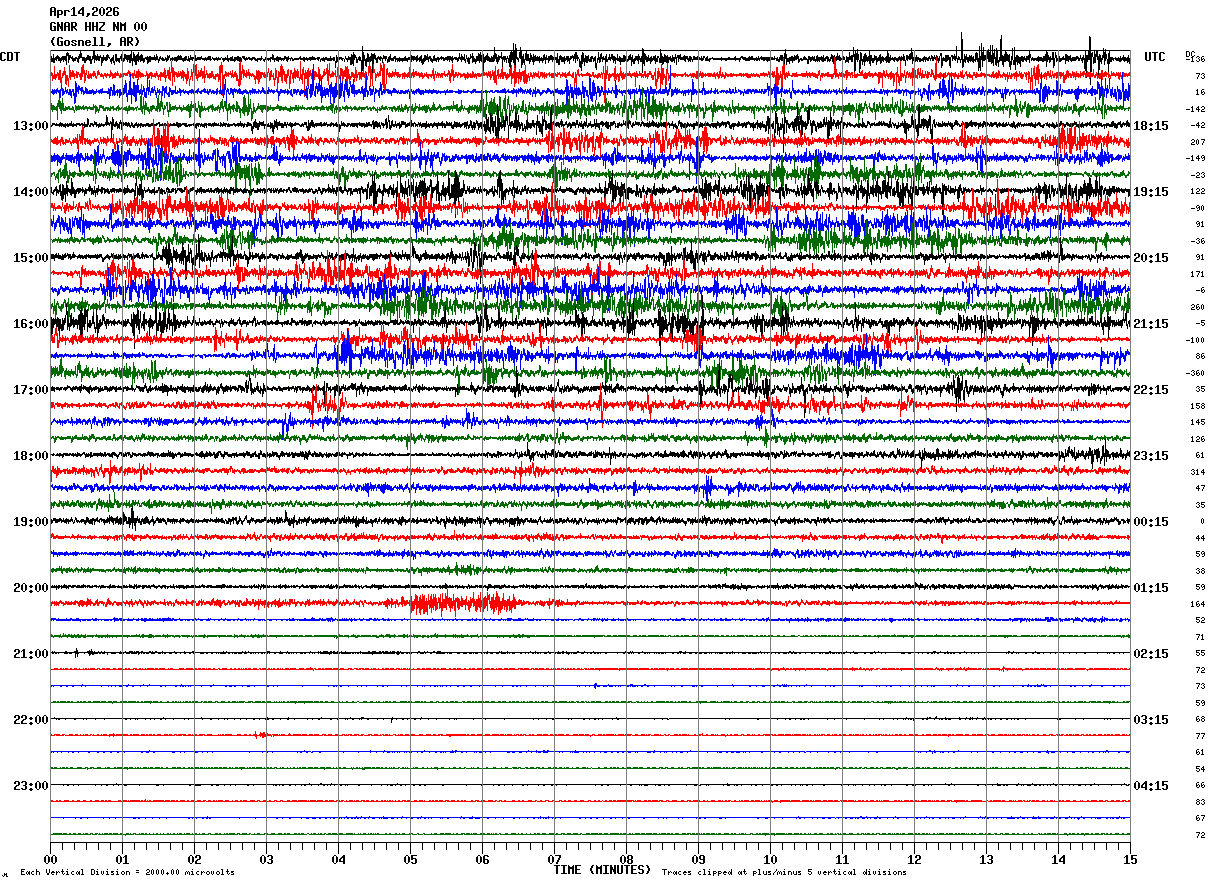Screen dimensions: 1210x886
Task: Select the 17:00 CDT time label
Action: tap(30, 390)
